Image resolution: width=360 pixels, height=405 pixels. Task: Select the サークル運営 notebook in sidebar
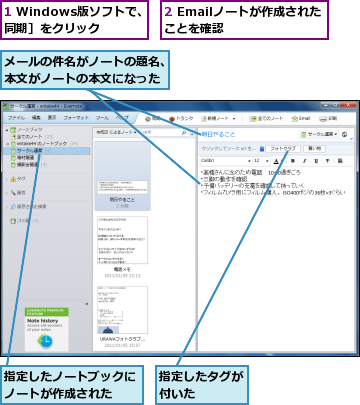[47, 151]
